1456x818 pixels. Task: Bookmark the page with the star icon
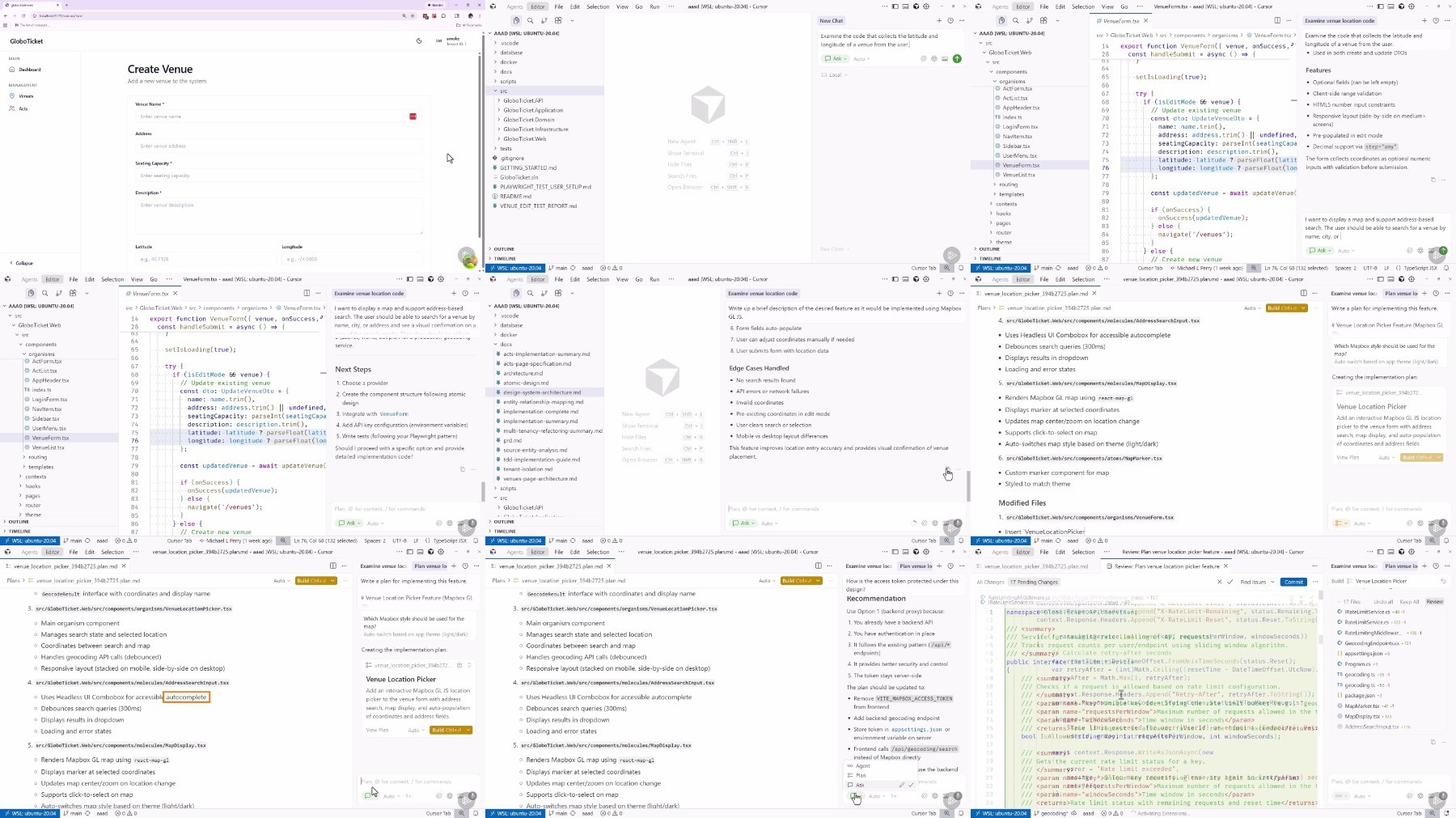click(413, 15)
